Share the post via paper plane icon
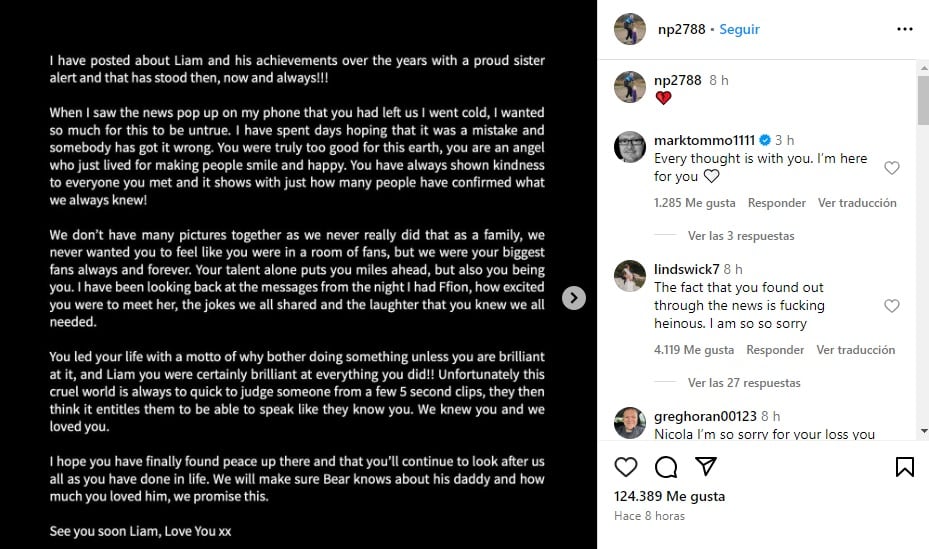Viewport: 929px width, 549px height. point(706,467)
